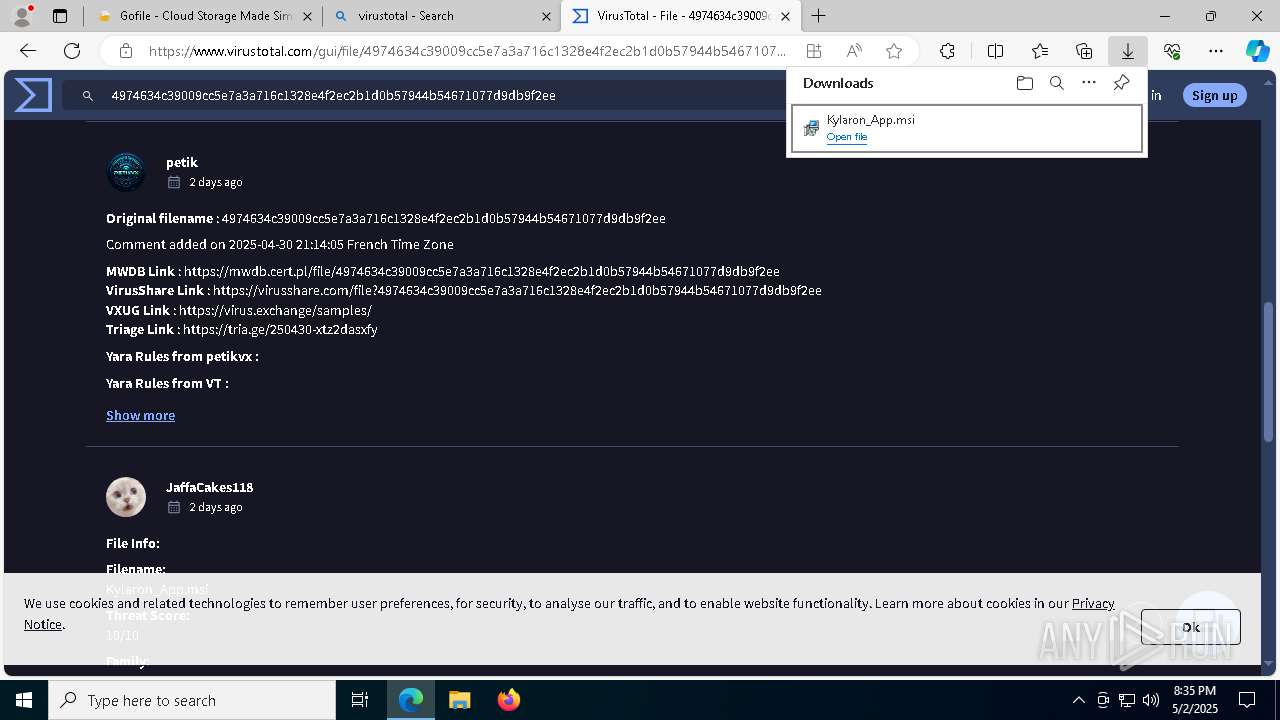Image resolution: width=1280 pixels, height=720 pixels.
Task: Open downloads folder from Downloads panel
Action: [x=1024, y=83]
